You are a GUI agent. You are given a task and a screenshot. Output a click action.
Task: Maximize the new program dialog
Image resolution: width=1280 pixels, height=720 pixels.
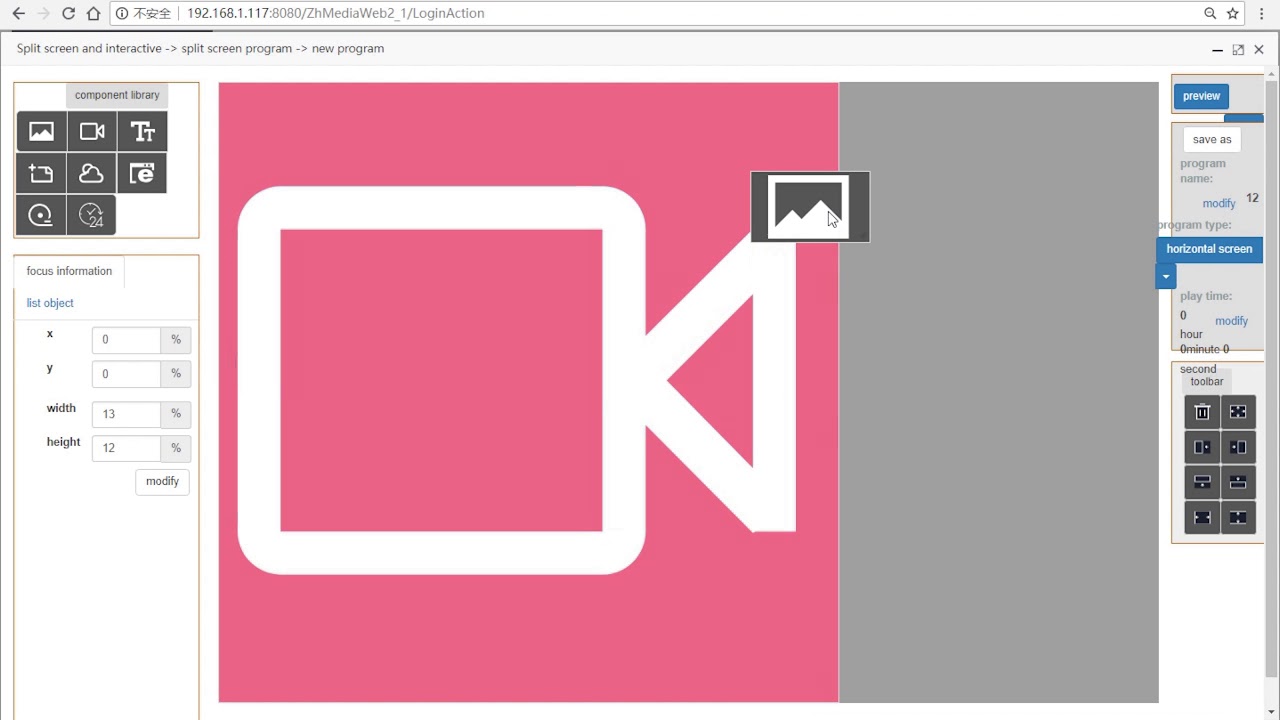click(1238, 50)
